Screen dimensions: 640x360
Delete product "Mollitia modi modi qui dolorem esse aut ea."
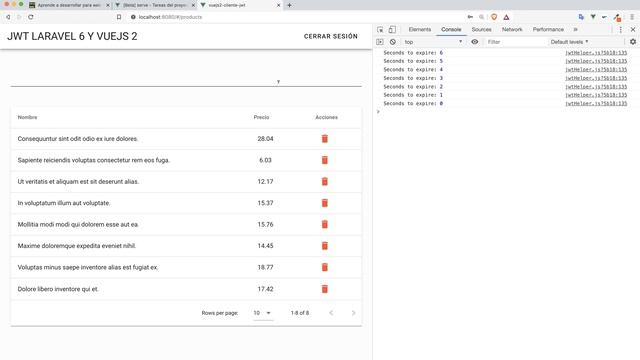(x=324, y=224)
